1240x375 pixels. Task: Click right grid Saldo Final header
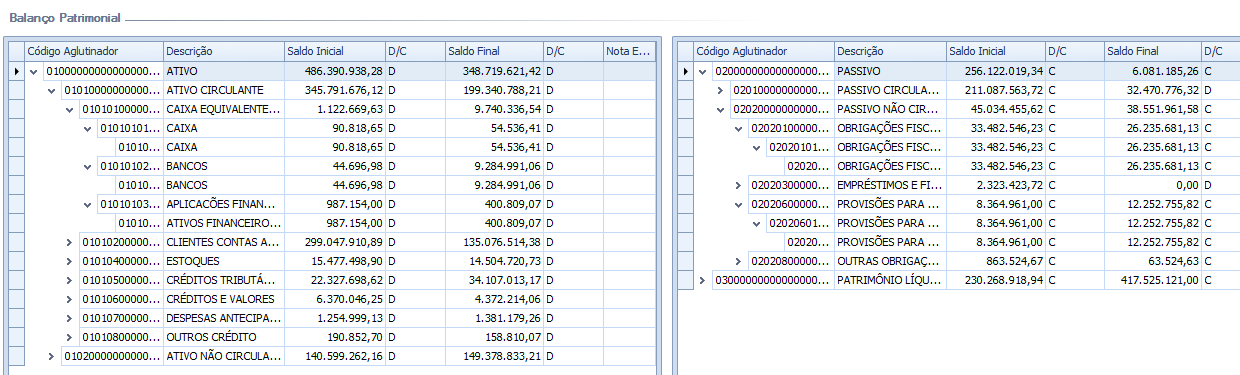click(x=1152, y=51)
